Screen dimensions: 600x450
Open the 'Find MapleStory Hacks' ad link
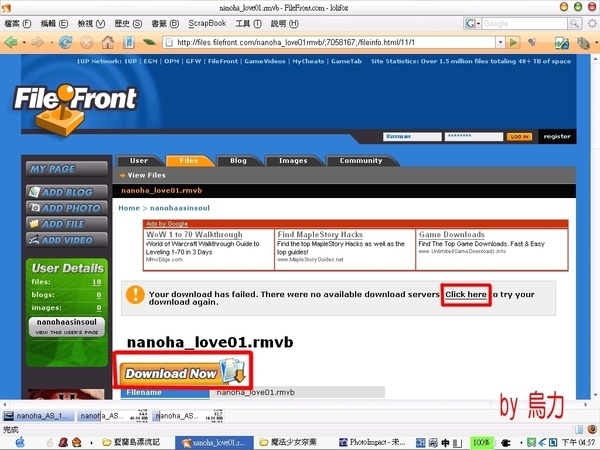coord(320,235)
